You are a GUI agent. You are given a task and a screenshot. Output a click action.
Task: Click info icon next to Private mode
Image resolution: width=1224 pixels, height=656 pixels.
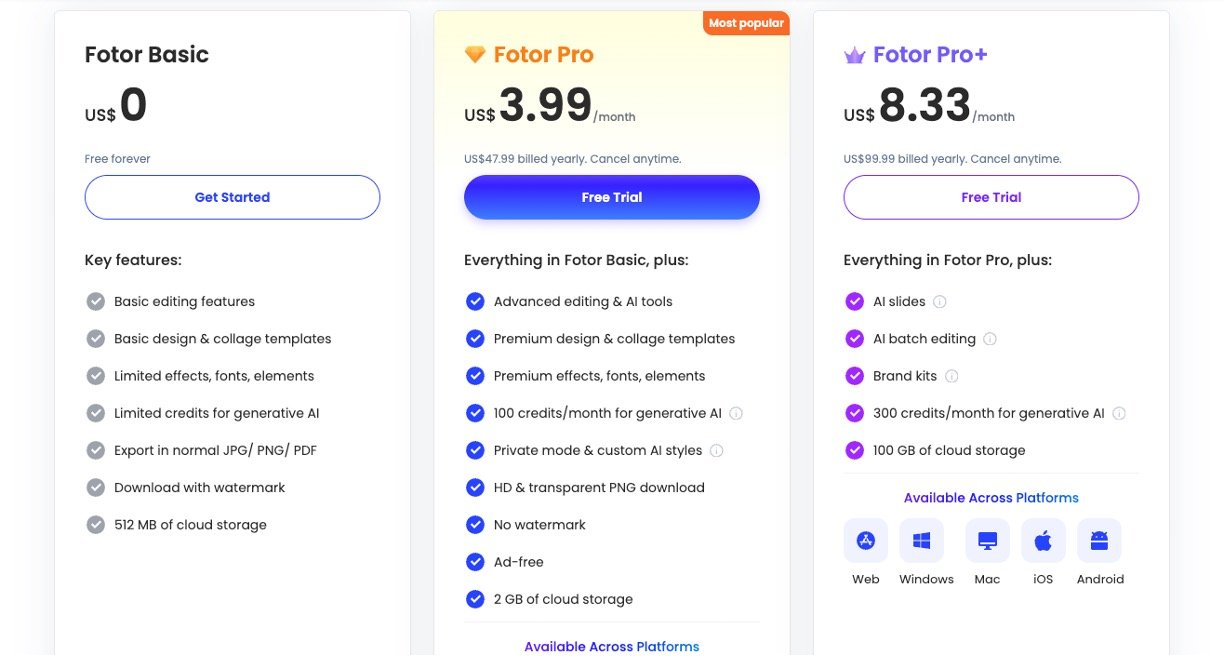point(716,450)
